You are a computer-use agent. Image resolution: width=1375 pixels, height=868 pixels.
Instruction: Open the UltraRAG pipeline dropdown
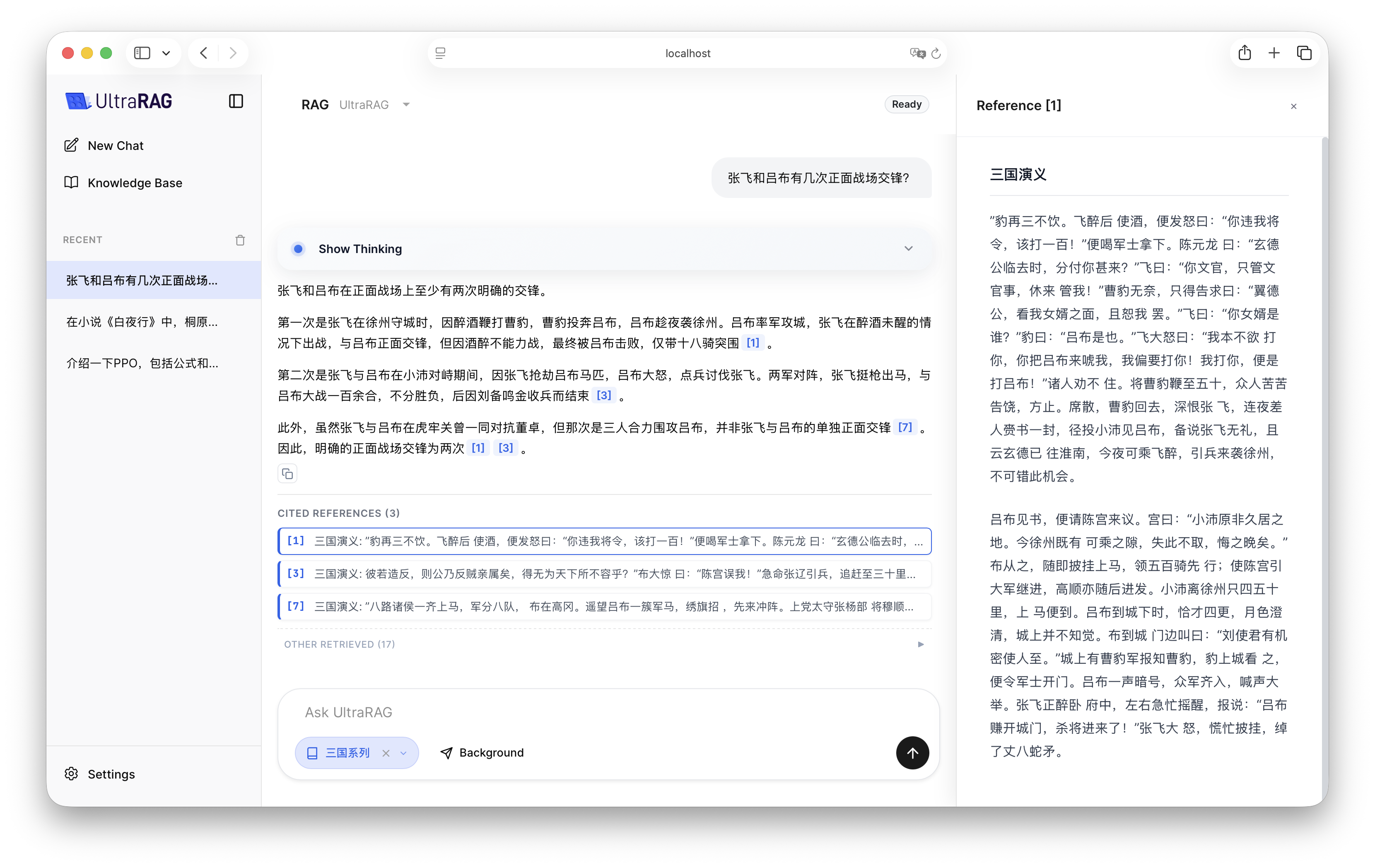[405, 104]
